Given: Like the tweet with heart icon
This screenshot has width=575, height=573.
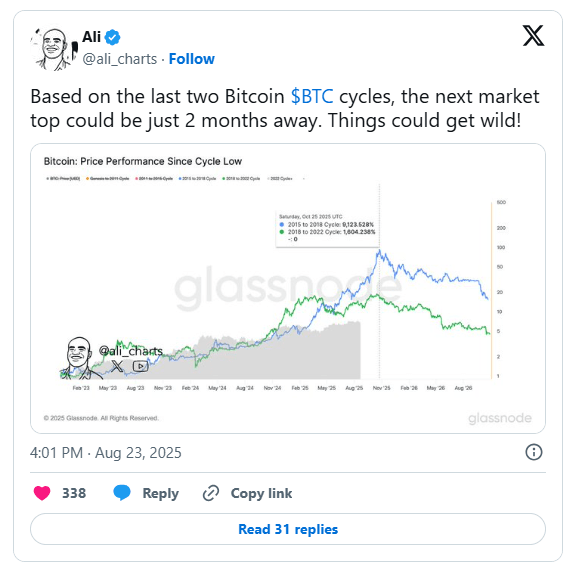Looking at the screenshot, I should coord(42,493).
